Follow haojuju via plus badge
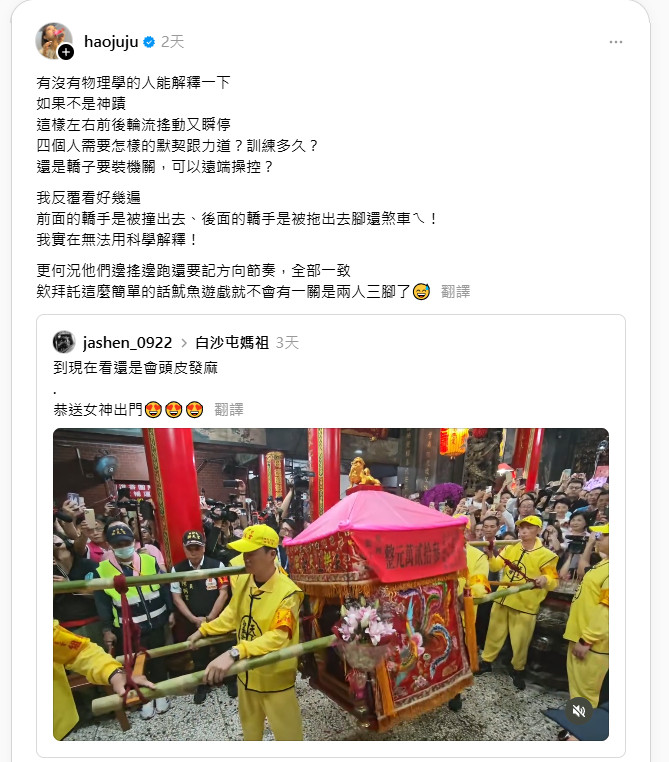 [66, 52]
